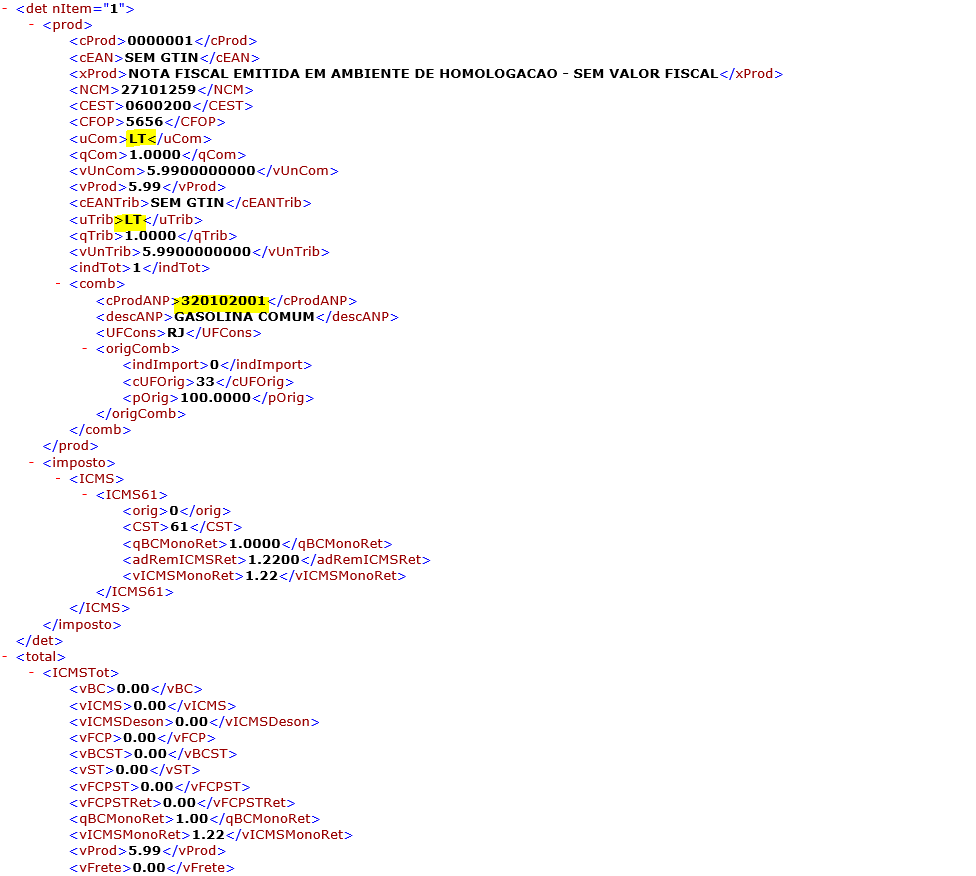Click vICMSMonoRet 1.22 in ICMS61
This screenshot has width=976, height=876.
tap(261, 576)
